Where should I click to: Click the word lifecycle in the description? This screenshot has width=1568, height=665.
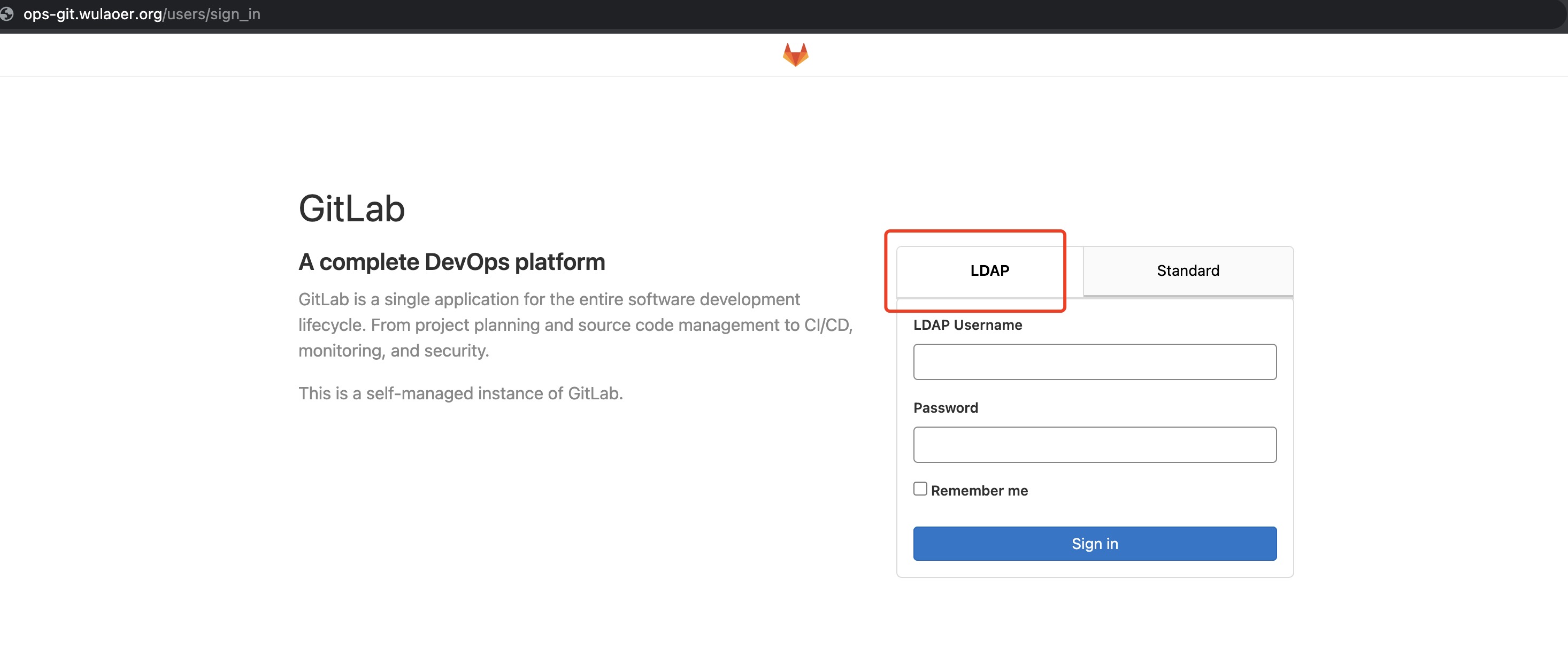click(x=331, y=325)
